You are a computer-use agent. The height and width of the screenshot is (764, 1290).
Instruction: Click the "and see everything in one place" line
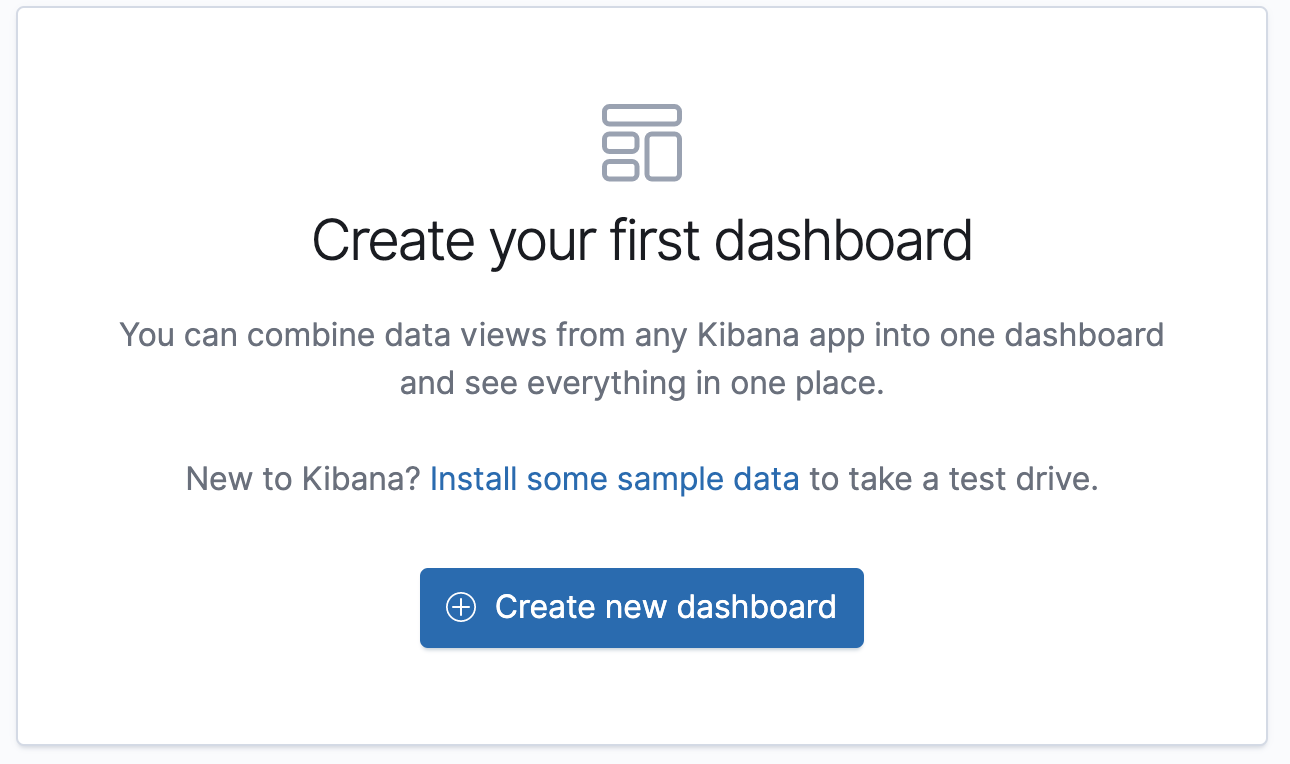click(x=642, y=384)
